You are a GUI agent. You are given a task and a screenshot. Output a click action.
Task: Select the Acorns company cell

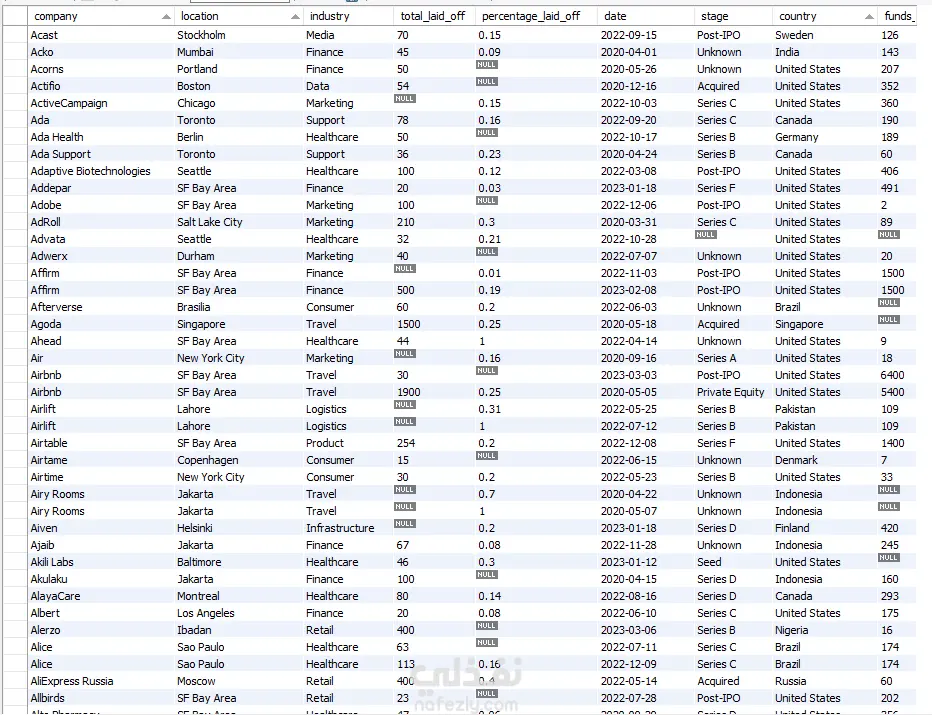click(100, 69)
